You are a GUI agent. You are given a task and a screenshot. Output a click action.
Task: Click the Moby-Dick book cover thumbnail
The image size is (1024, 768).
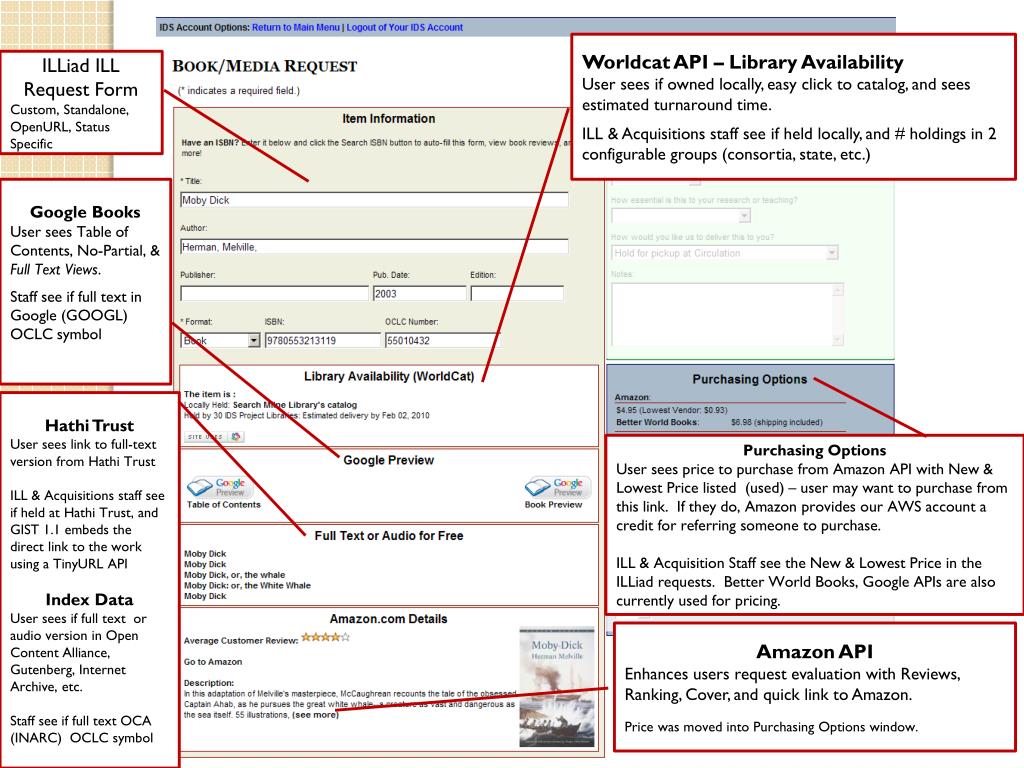pos(557,687)
